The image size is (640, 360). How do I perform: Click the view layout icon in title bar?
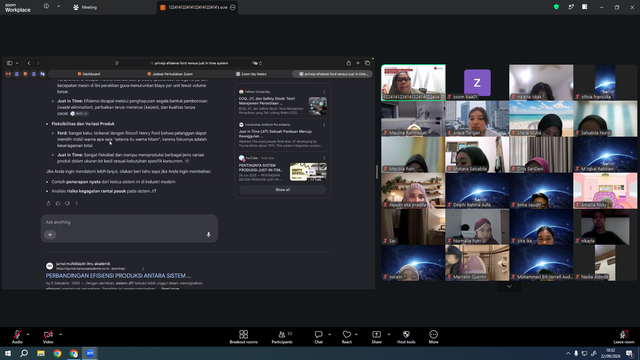584,7
